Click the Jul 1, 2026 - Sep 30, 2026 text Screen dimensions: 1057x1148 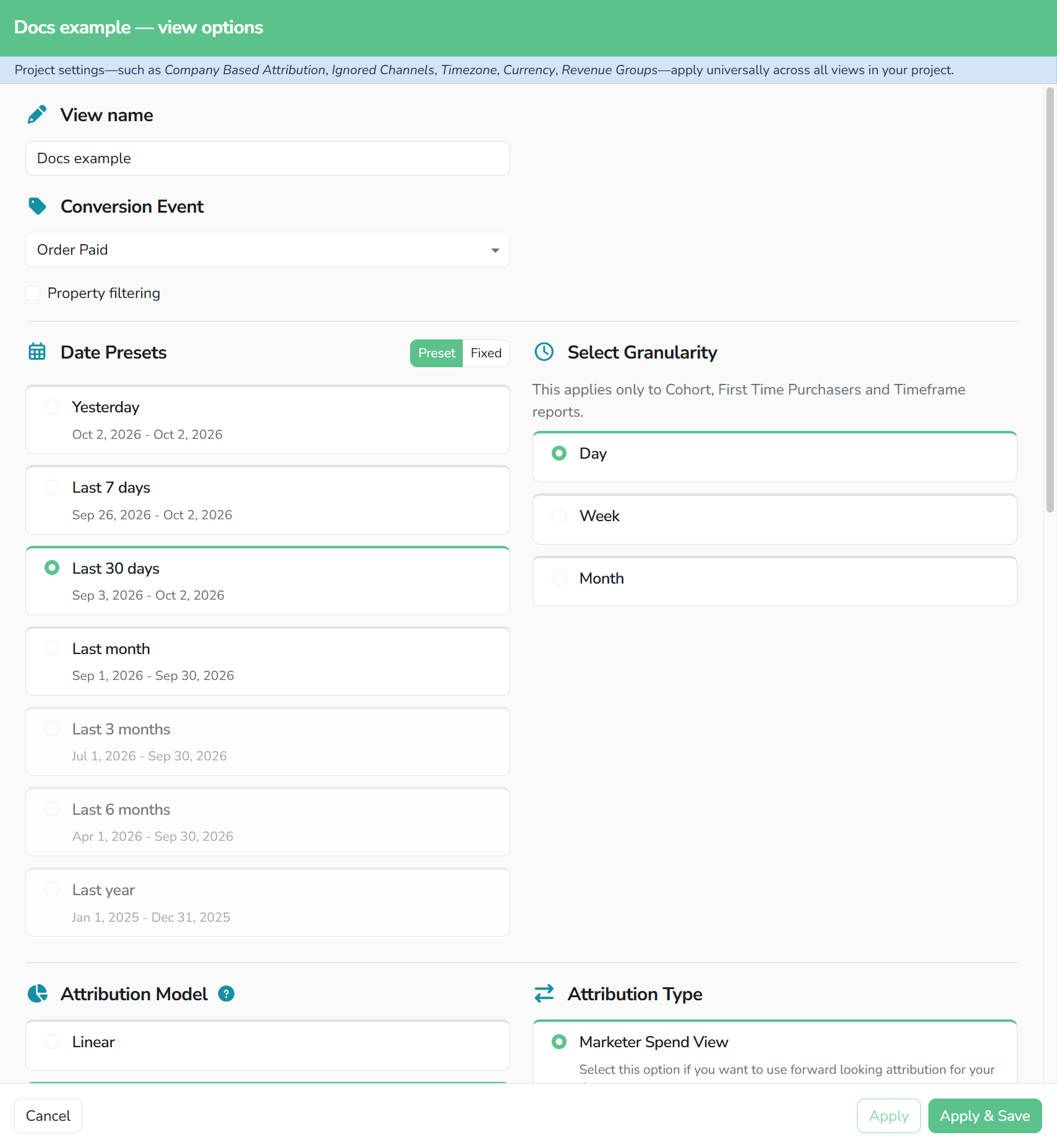(150, 756)
